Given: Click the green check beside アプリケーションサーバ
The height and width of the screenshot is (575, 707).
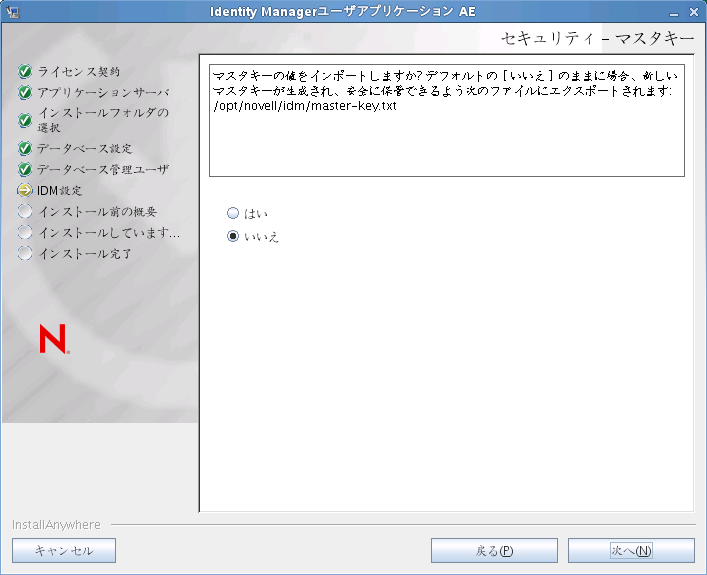Looking at the screenshot, I should pyautogui.click(x=25, y=92).
